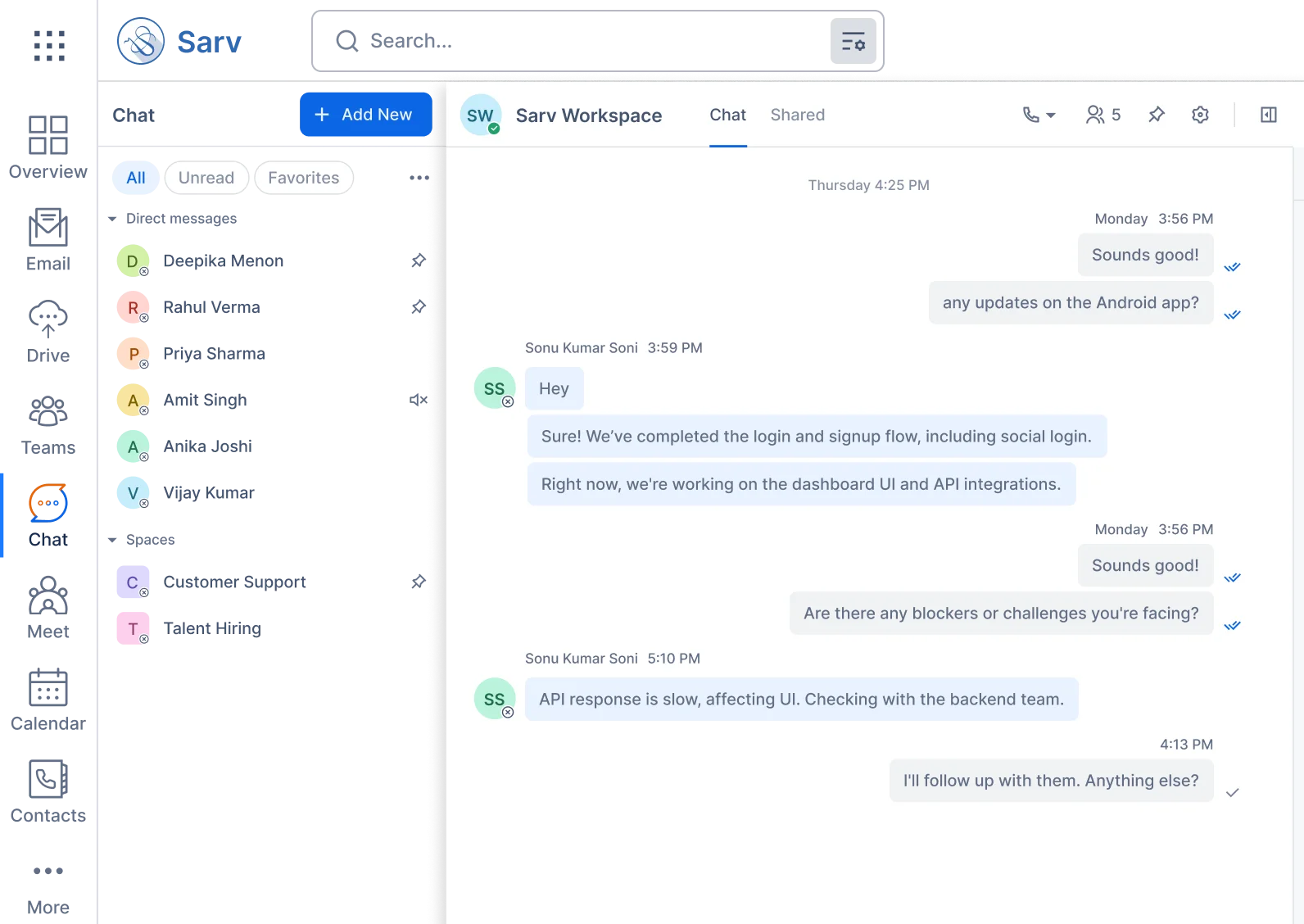
Task: Filter chats by Unread
Action: [206, 178]
